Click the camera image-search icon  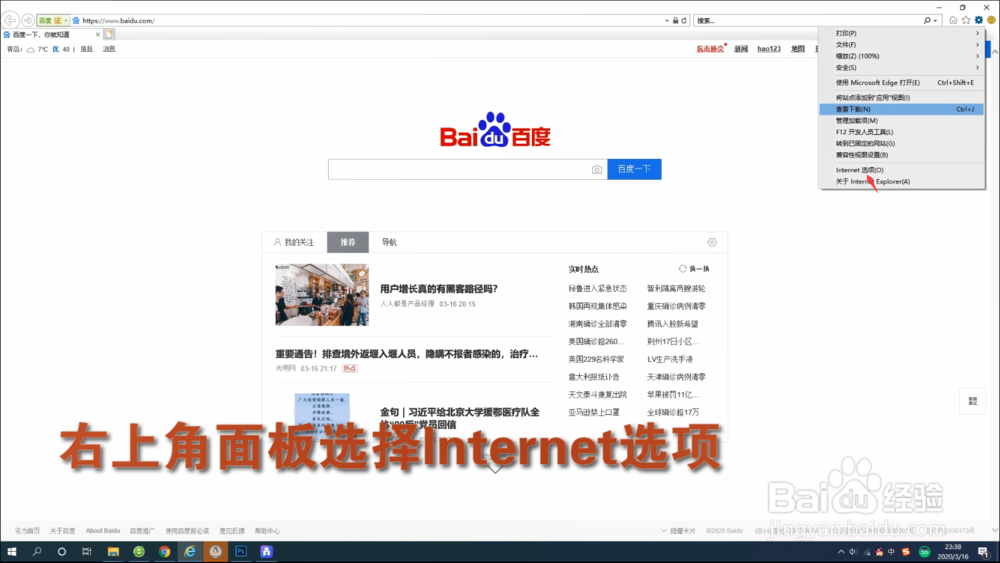click(596, 170)
